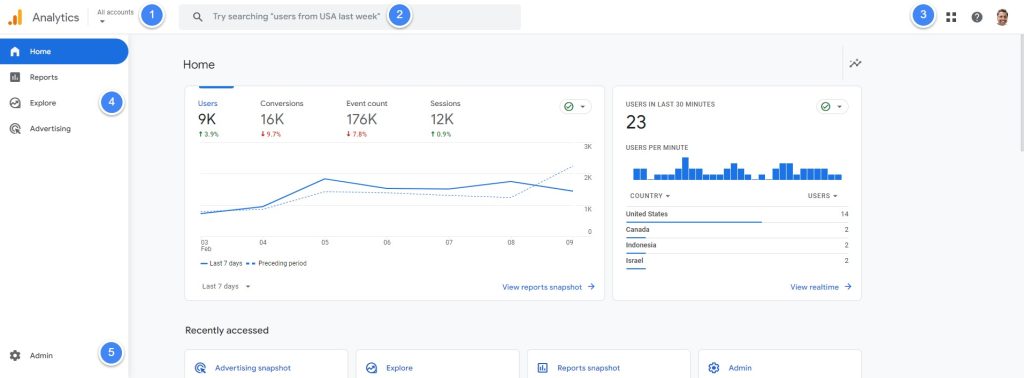Open the Admin recently accessed card
Viewport: 1024px width, 378px height.
(780, 364)
